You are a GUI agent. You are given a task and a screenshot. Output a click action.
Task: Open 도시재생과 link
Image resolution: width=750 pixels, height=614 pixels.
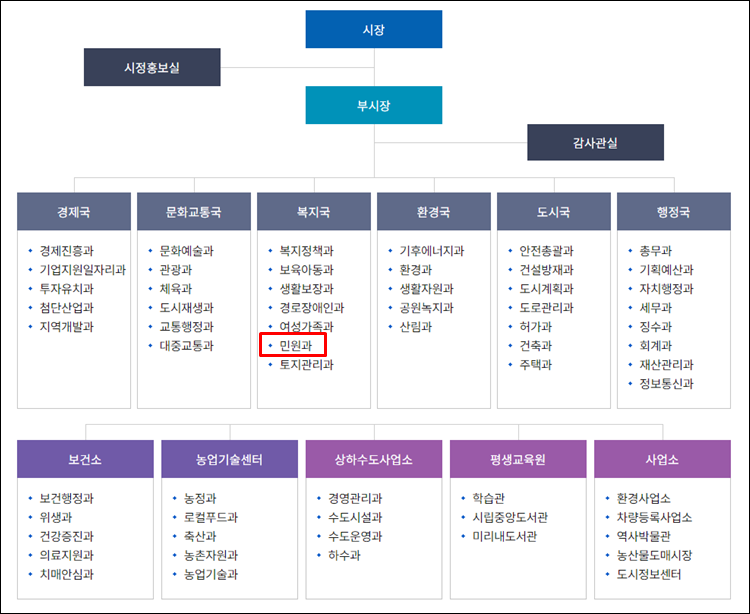pos(187,307)
